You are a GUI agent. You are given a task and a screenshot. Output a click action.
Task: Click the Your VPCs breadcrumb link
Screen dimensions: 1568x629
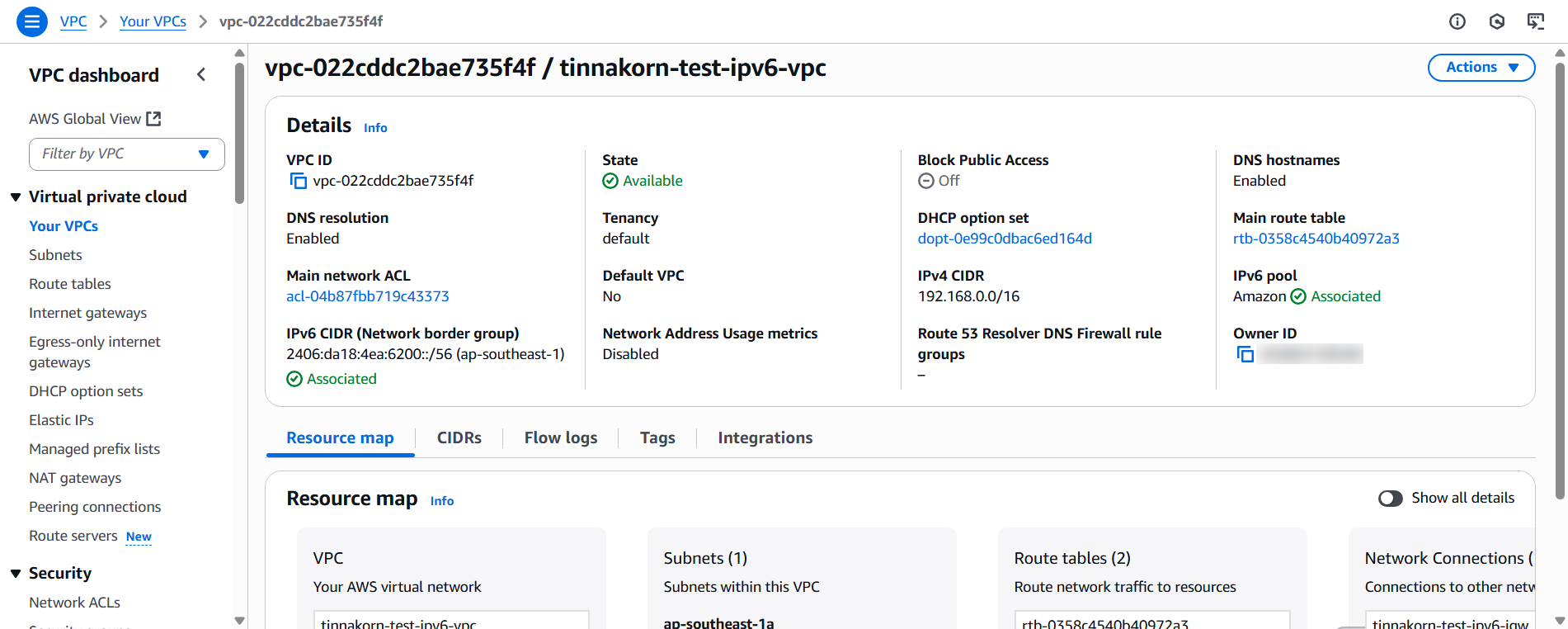click(153, 21)
